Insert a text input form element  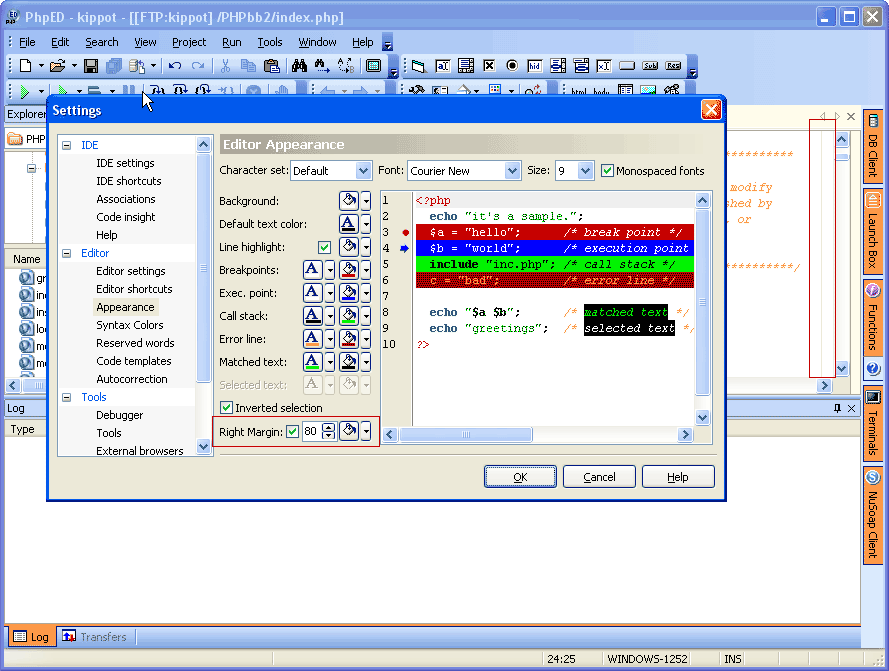[443, 66]
